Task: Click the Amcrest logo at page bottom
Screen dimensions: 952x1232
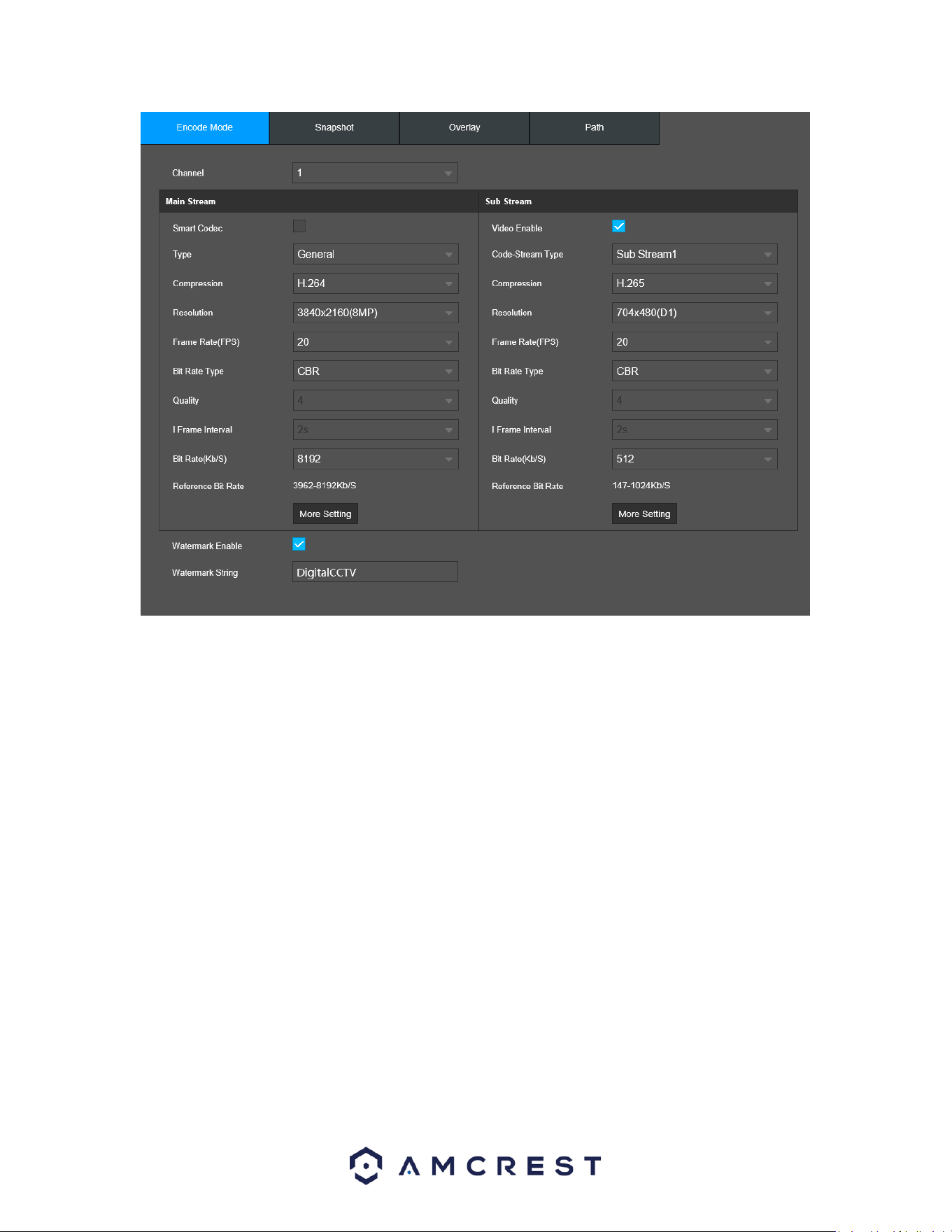Action: coord(476,1166)
